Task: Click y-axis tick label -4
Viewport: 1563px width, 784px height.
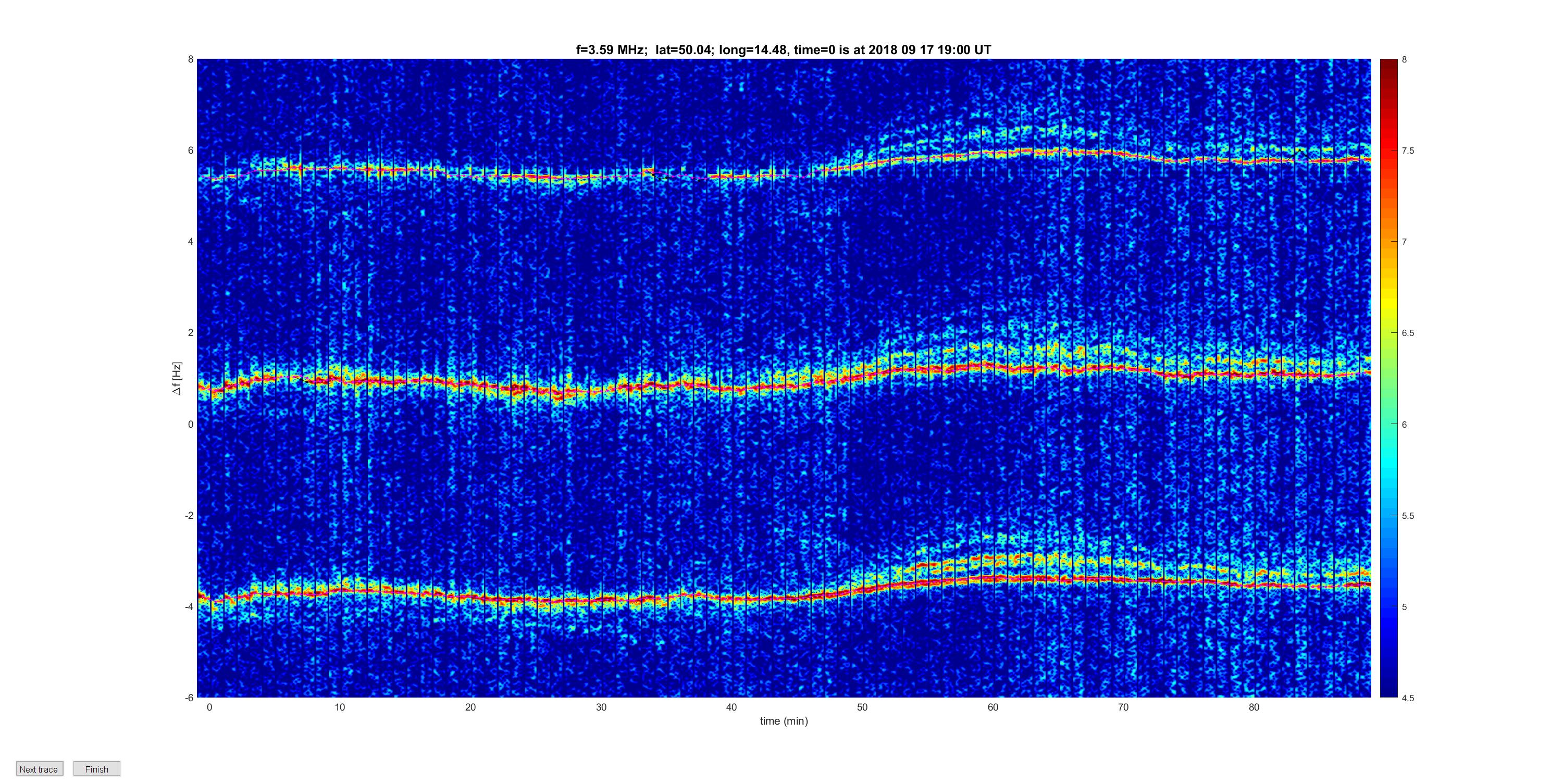Action: pos(189,607)
